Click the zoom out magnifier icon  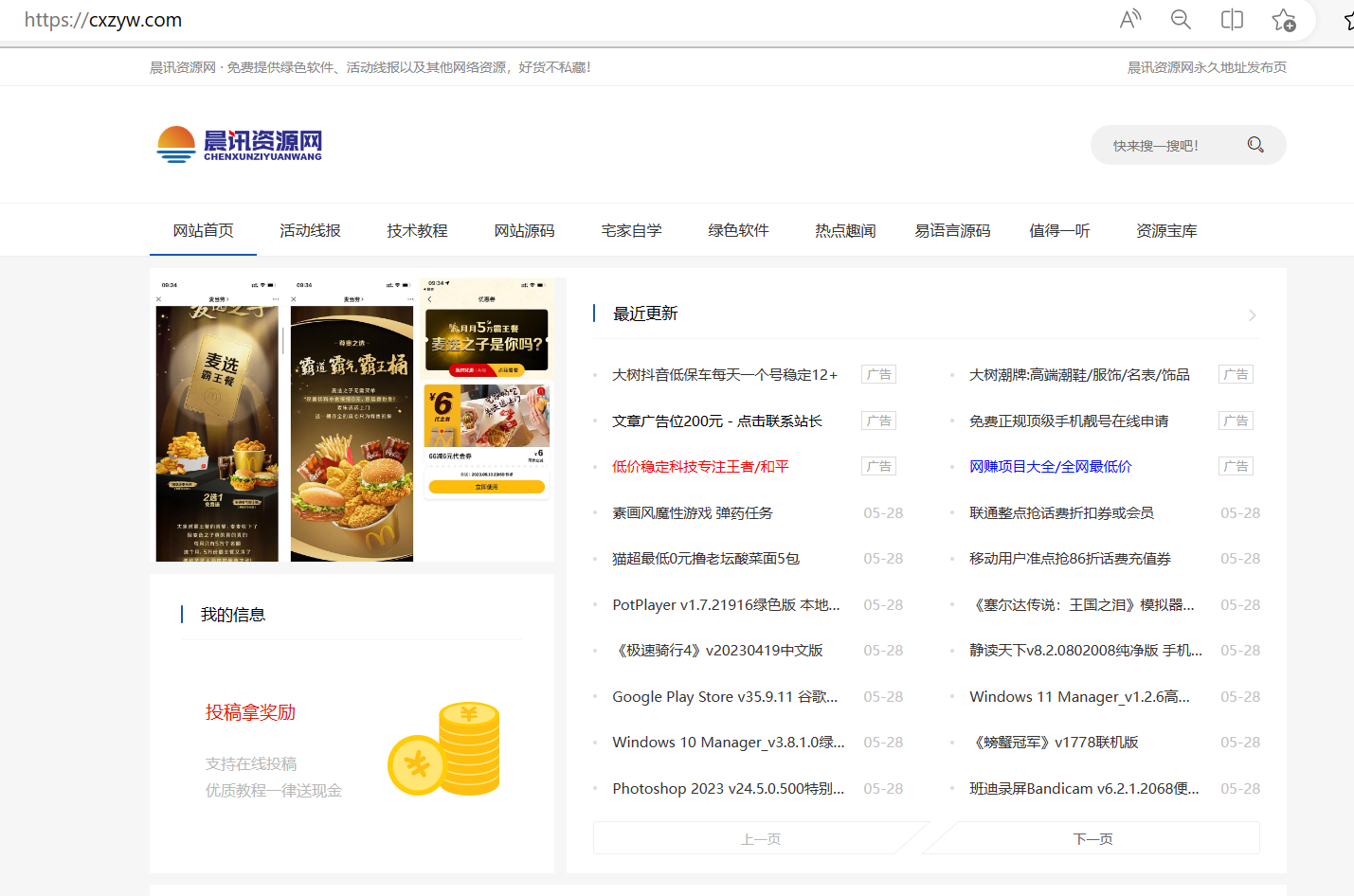click(x=1181, y=19)
